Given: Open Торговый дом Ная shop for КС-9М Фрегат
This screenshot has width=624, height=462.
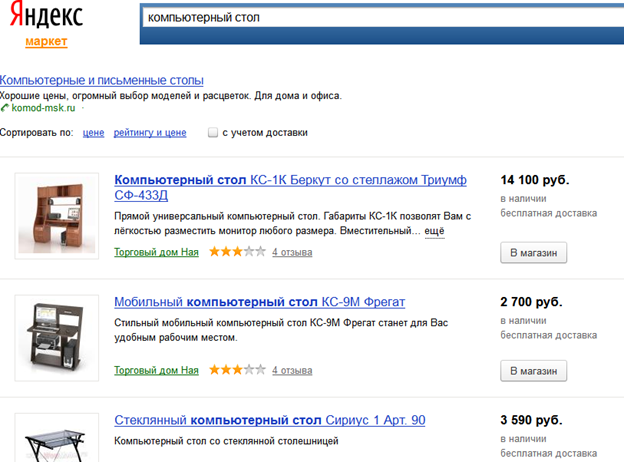Looking at the screenshot, I should pos(156,370).
